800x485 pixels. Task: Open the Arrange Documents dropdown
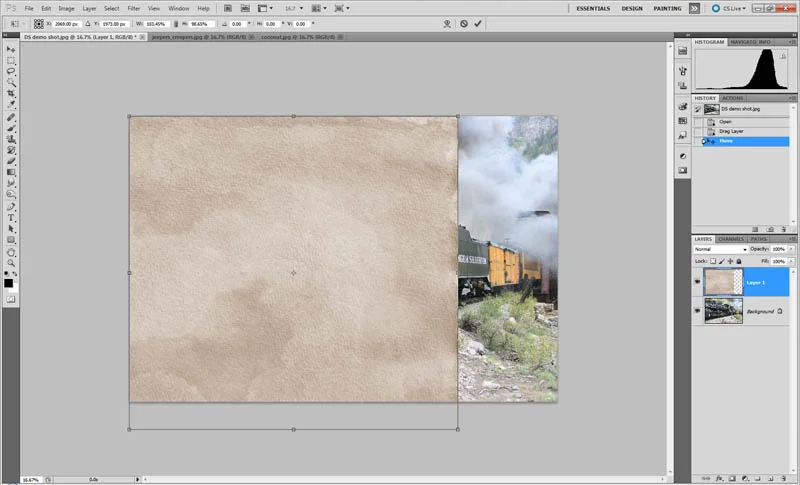coord(317,9)
